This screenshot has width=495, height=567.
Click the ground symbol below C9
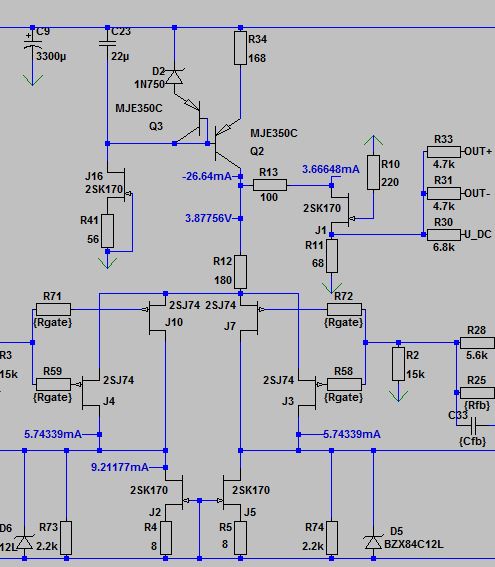pyautogui.click(x=33, y=80)
